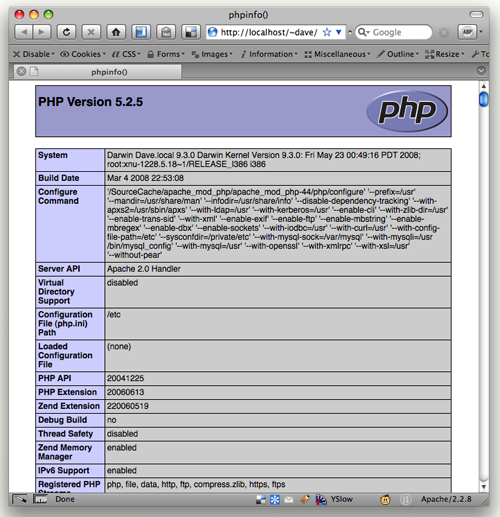
Task: Click the small window-squares status bar icon
Action: pyautogui.click(x=261, y=500)
